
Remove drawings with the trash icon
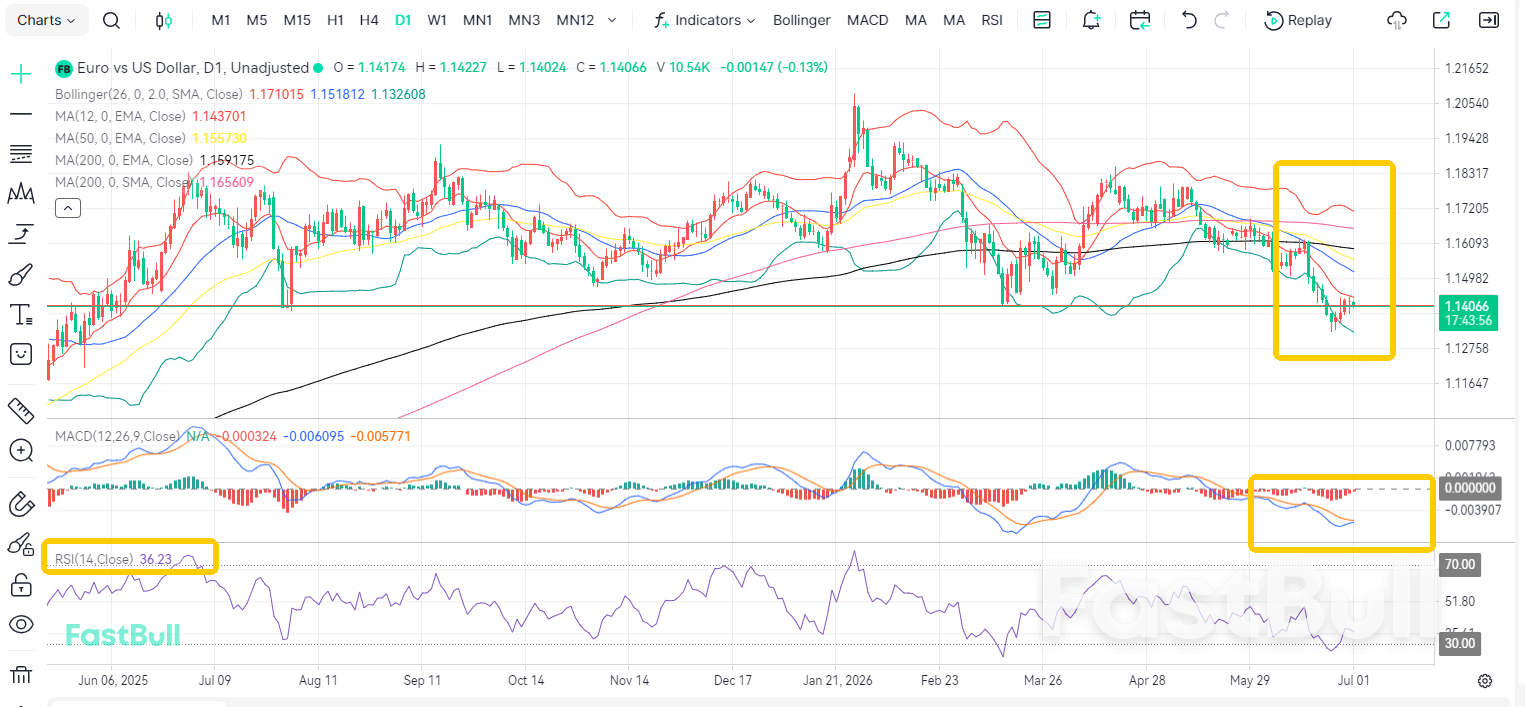(x=21, y=676)
